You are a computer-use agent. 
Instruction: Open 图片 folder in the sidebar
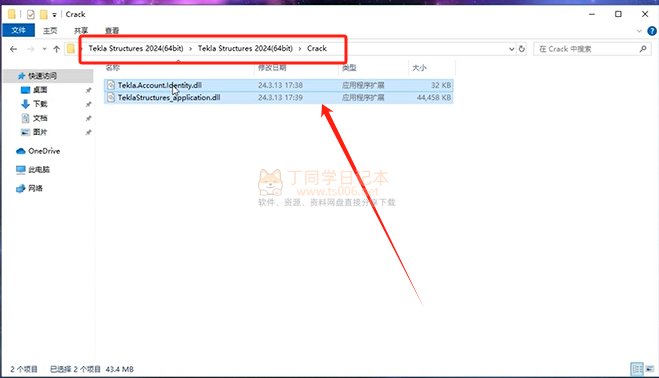(x=40, y=132)
